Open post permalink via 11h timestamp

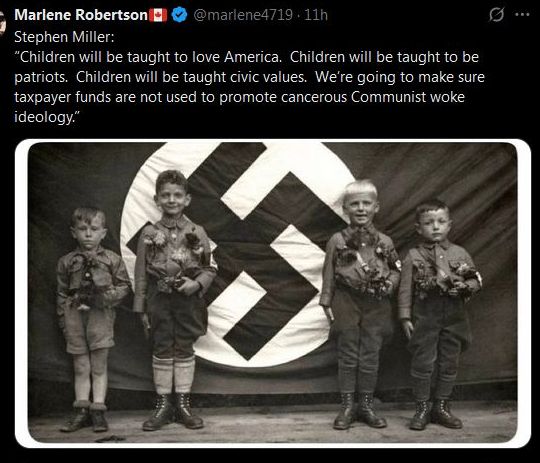(x=316, y=15)
